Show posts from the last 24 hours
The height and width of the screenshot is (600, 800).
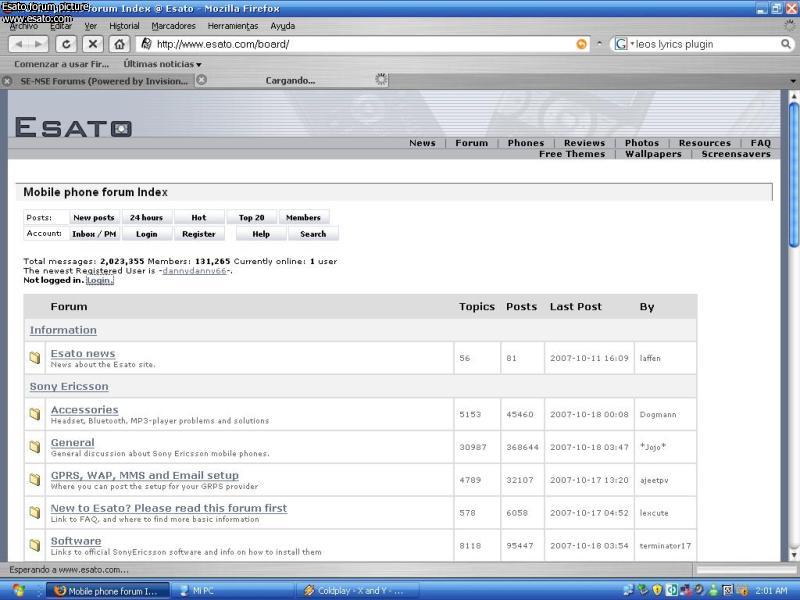(x=146, y=217)
